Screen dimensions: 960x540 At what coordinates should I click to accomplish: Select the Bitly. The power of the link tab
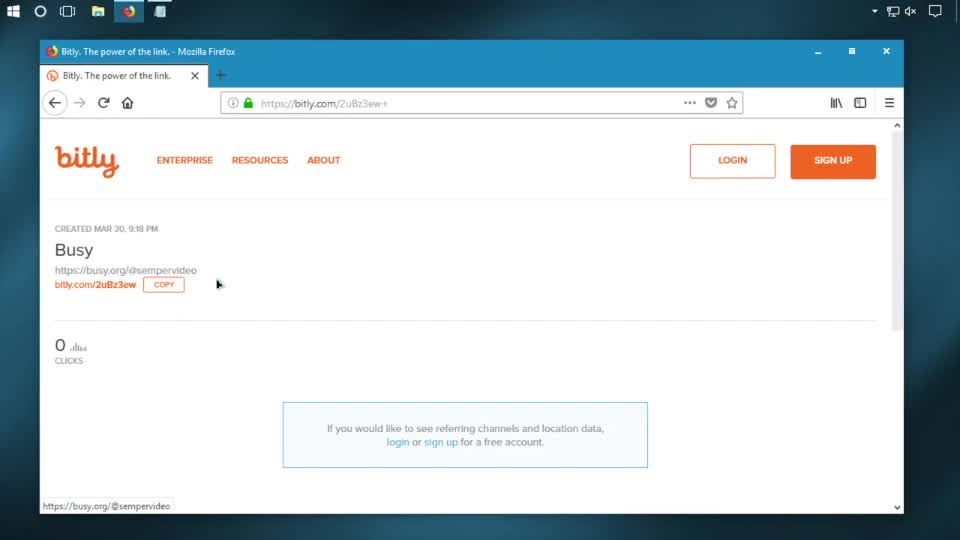click(124, 76)
